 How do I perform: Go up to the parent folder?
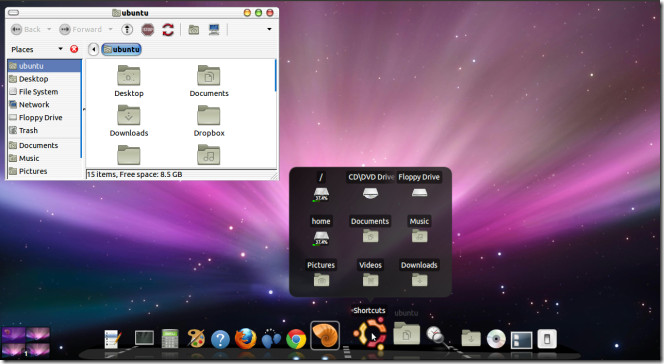[x=127, y=30]
